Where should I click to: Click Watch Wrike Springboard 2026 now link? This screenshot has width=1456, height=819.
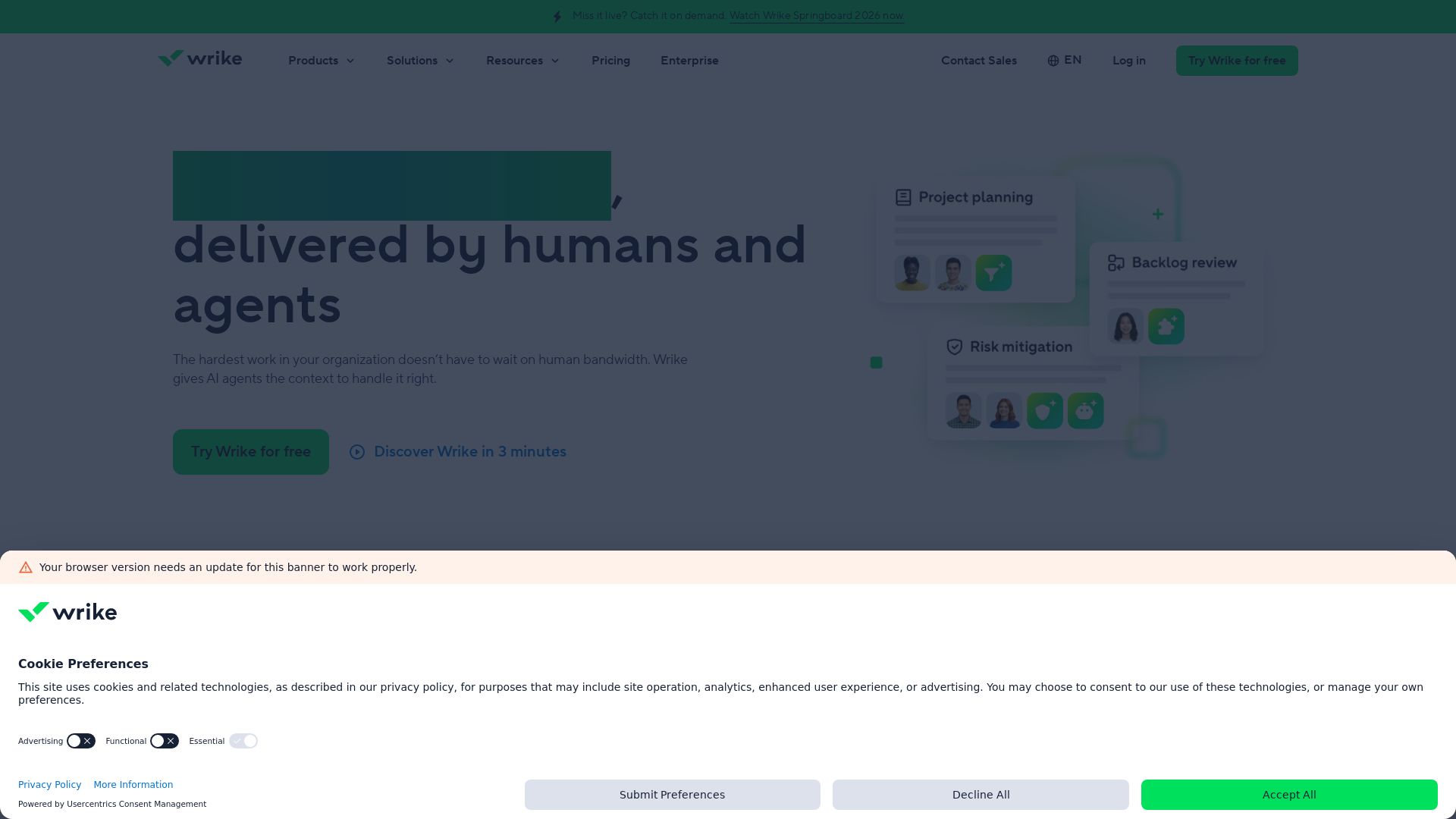[x=817, y=16]
